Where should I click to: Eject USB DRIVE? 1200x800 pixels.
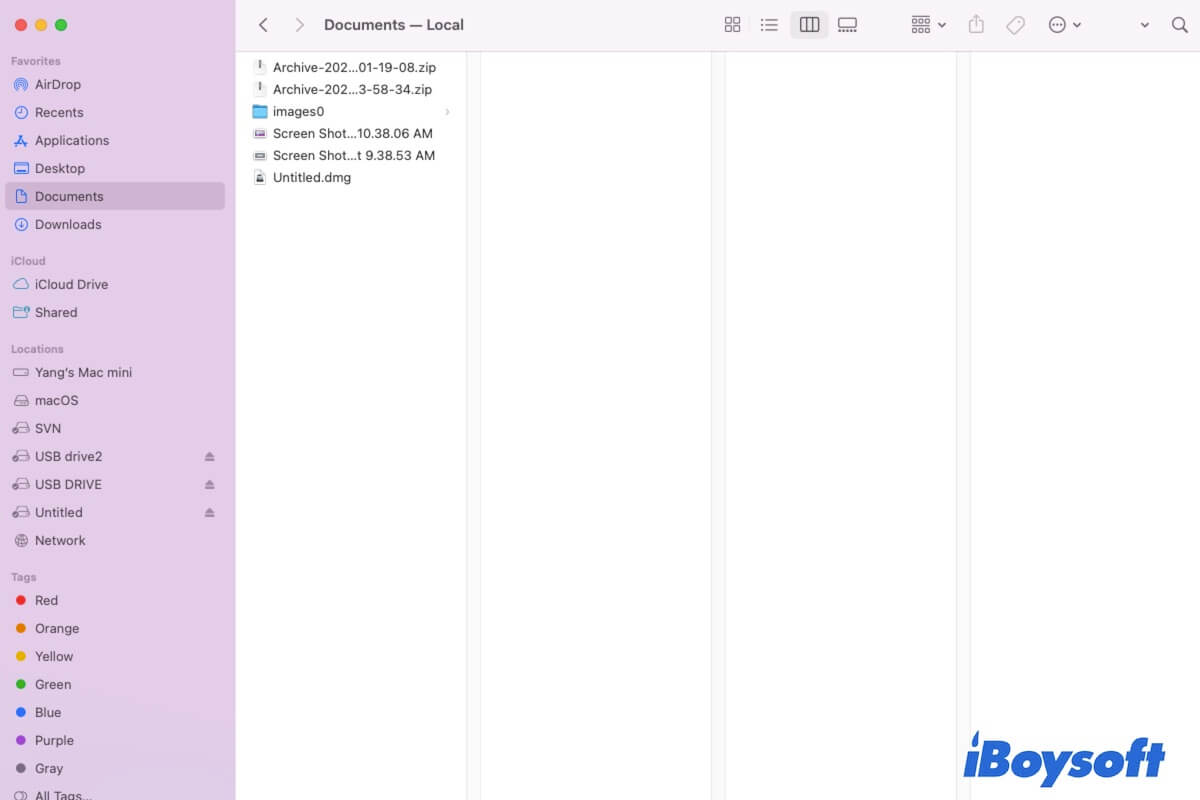[x=210, y=484]
